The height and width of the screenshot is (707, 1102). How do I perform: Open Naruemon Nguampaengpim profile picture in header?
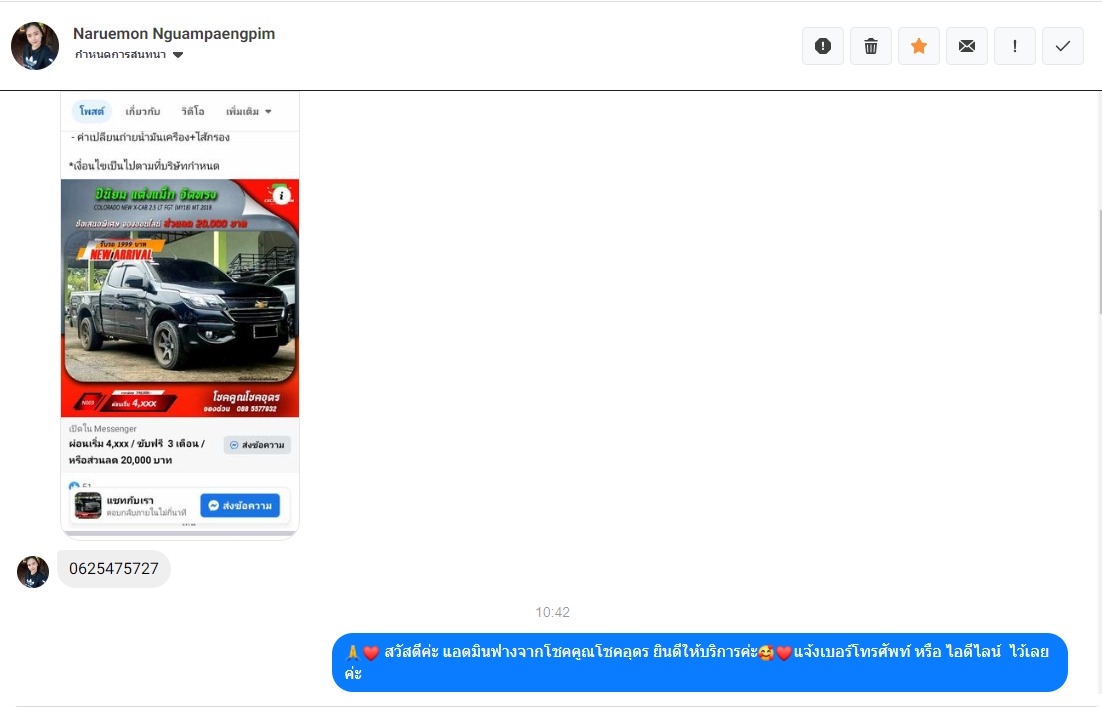point(34,46)
